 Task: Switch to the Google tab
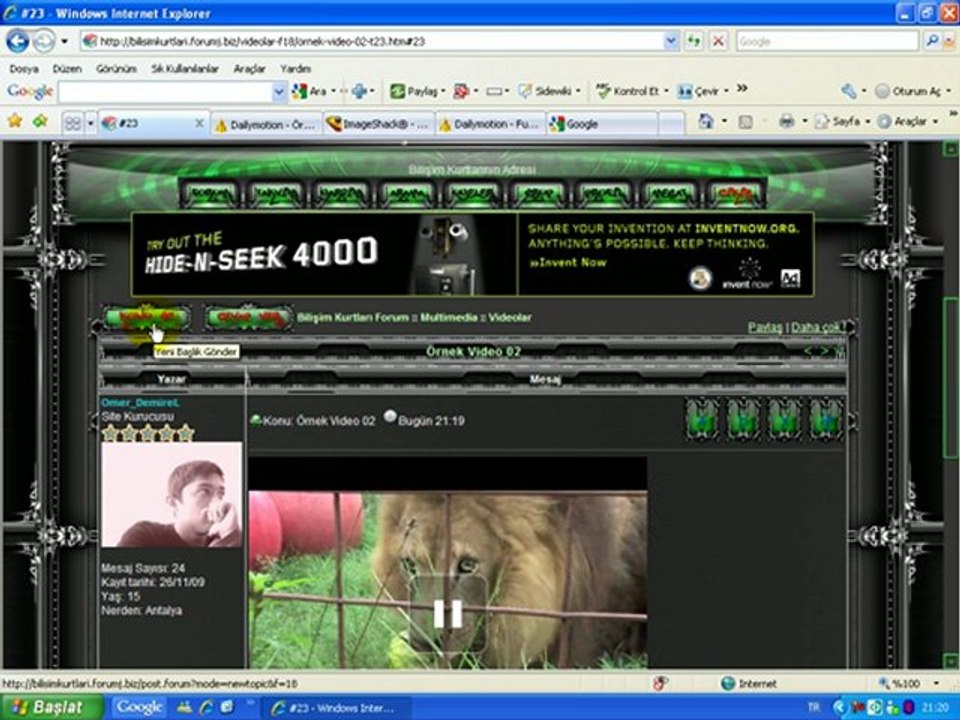pos(602,124)
